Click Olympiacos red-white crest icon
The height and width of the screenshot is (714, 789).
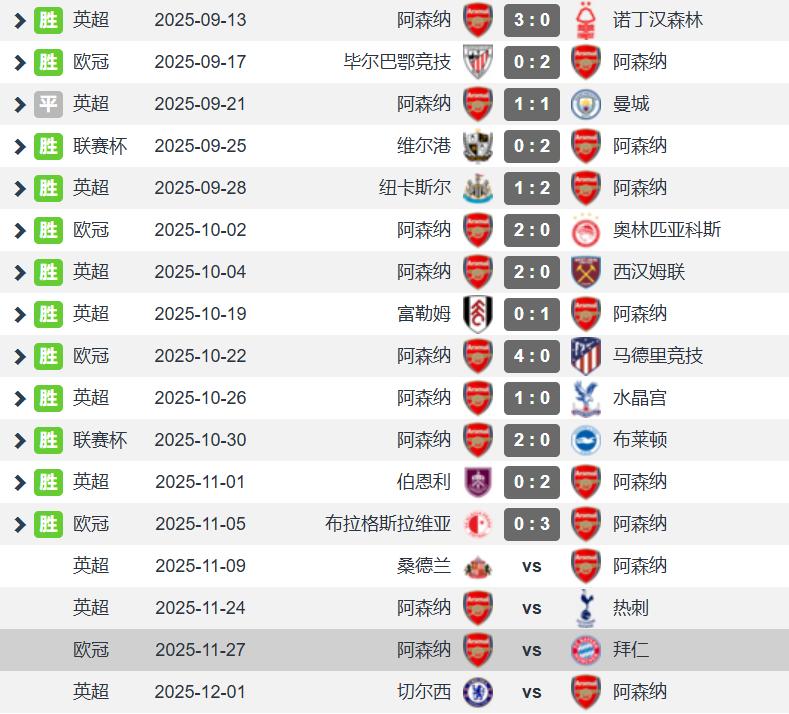[585, 230]
